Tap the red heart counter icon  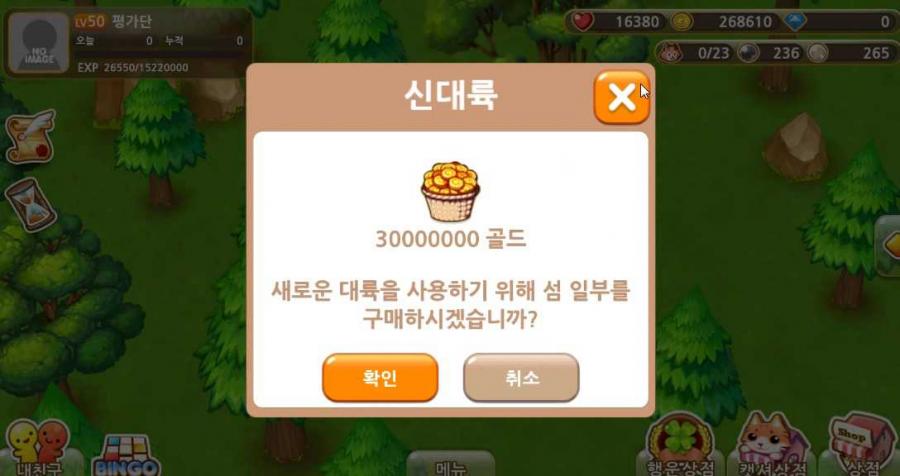583,22
